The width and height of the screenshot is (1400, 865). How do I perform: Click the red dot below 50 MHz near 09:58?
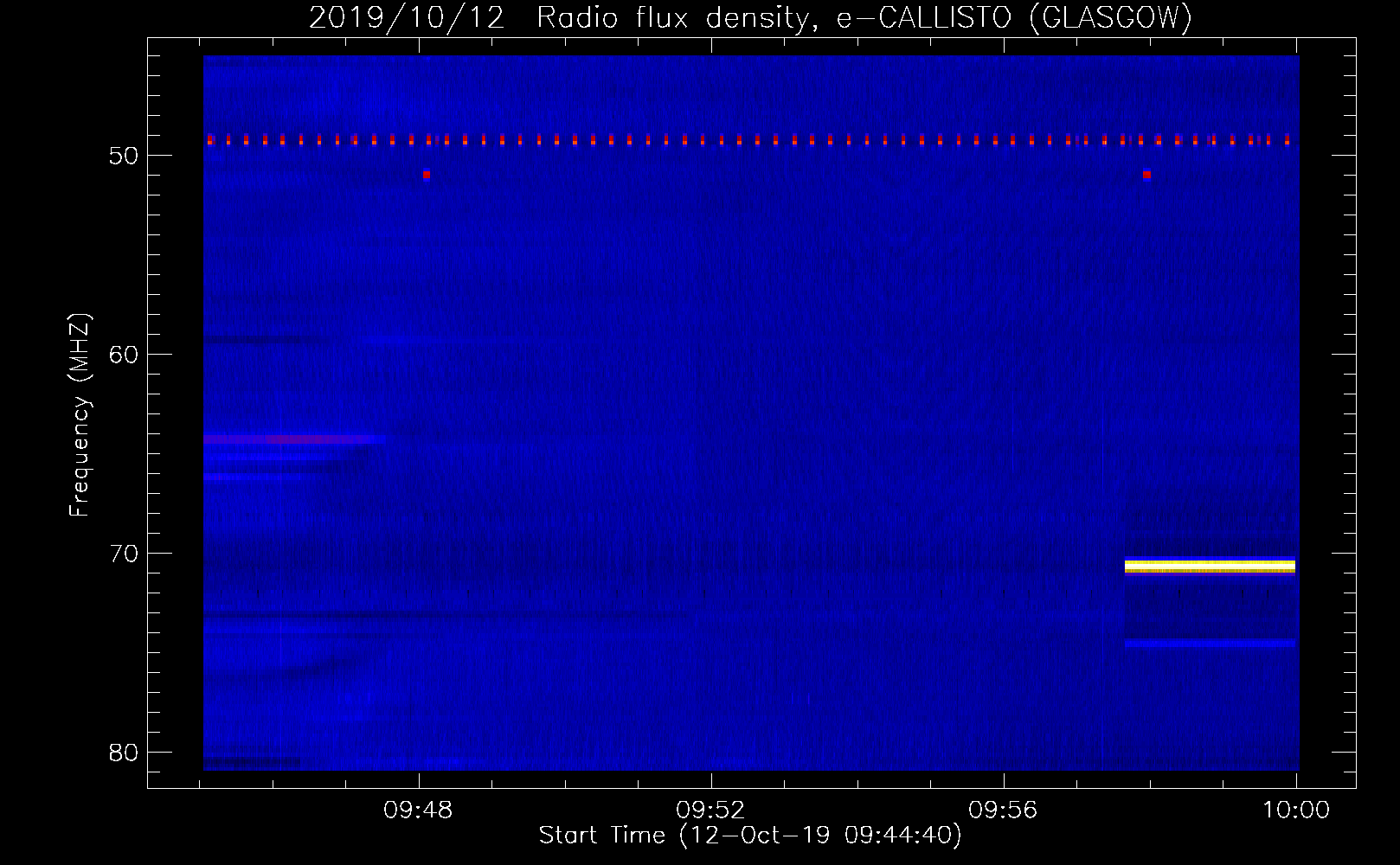(1146, 175)
